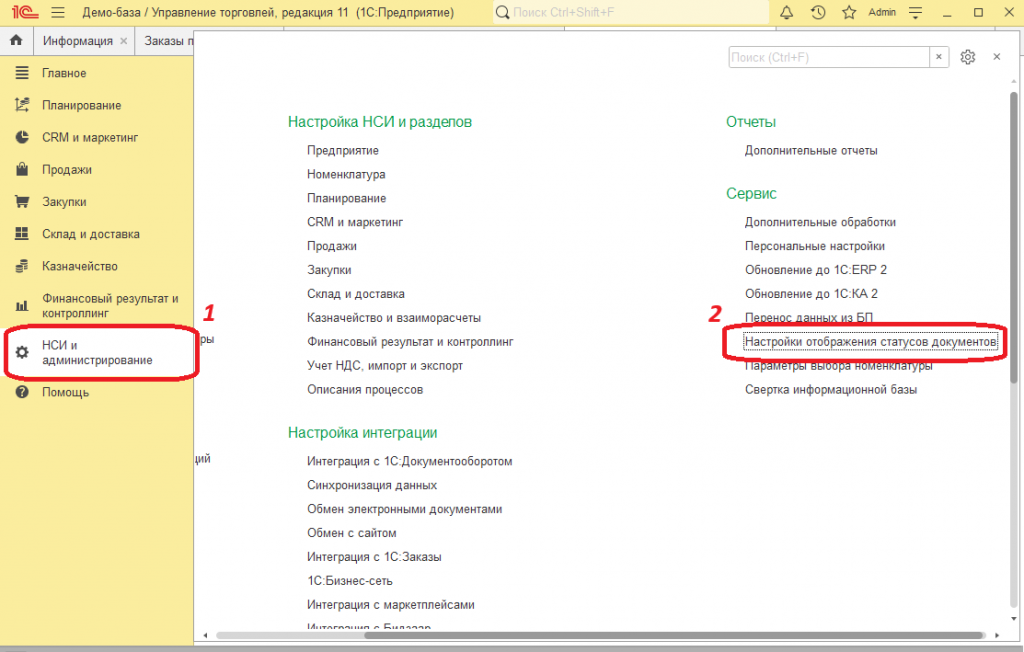The width and height of the screenshot is (1024, 652).
Task: Click global search field Ctrl+Shift+F
Action: click(x=630, y=12)
